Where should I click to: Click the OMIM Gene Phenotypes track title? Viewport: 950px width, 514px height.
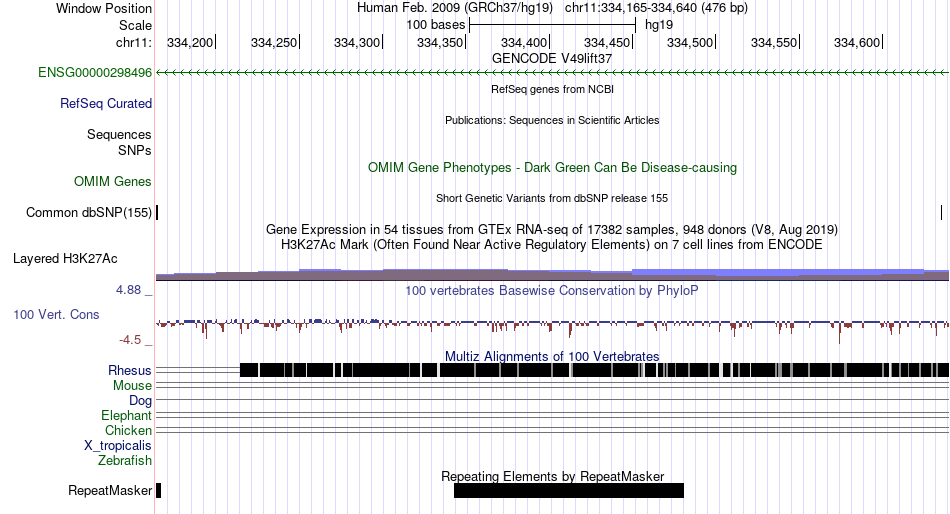553,167
